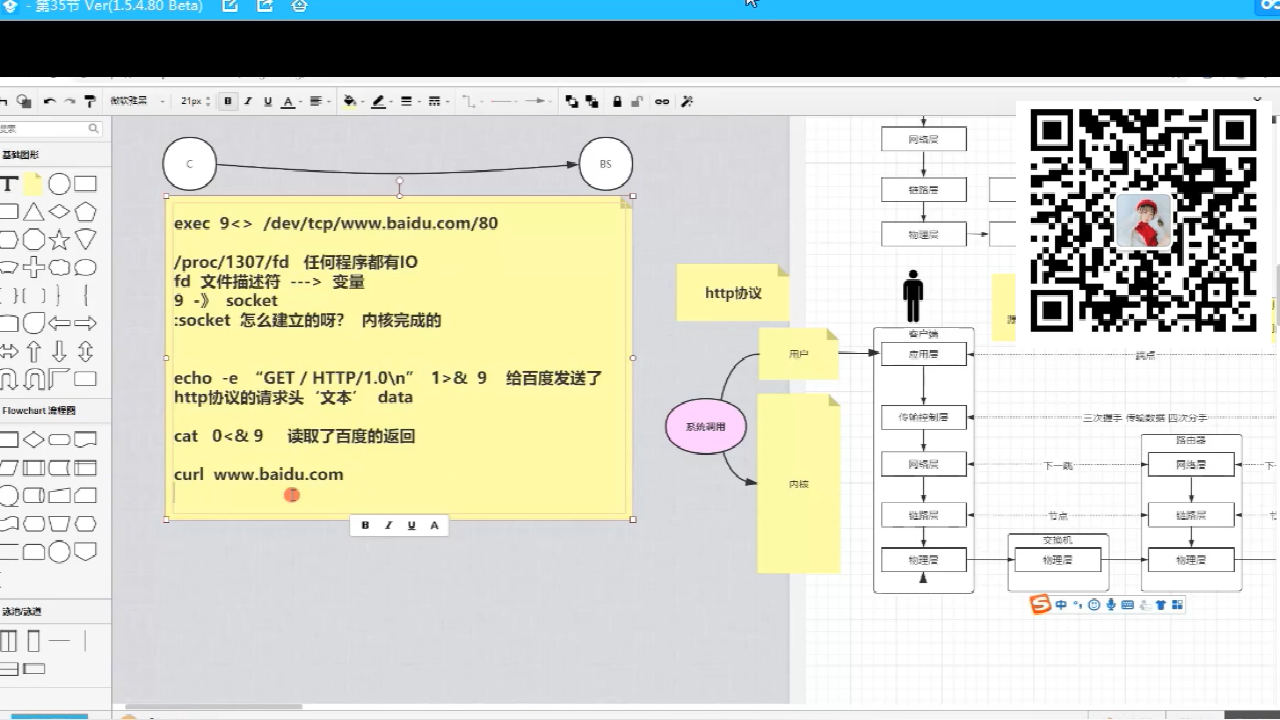This screenshot has height=720, width=1280.
Task: Open the line width dropdown
Action: [x=408, y=101]
